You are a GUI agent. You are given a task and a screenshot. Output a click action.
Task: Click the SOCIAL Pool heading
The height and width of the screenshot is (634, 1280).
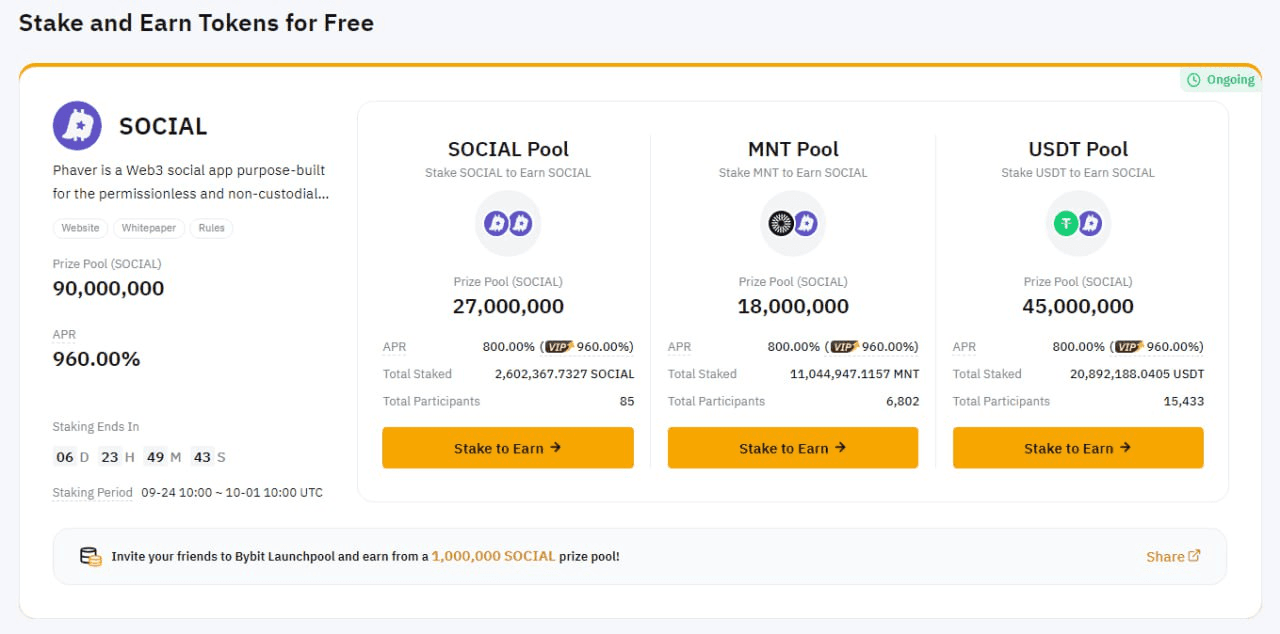click(508, 149)
